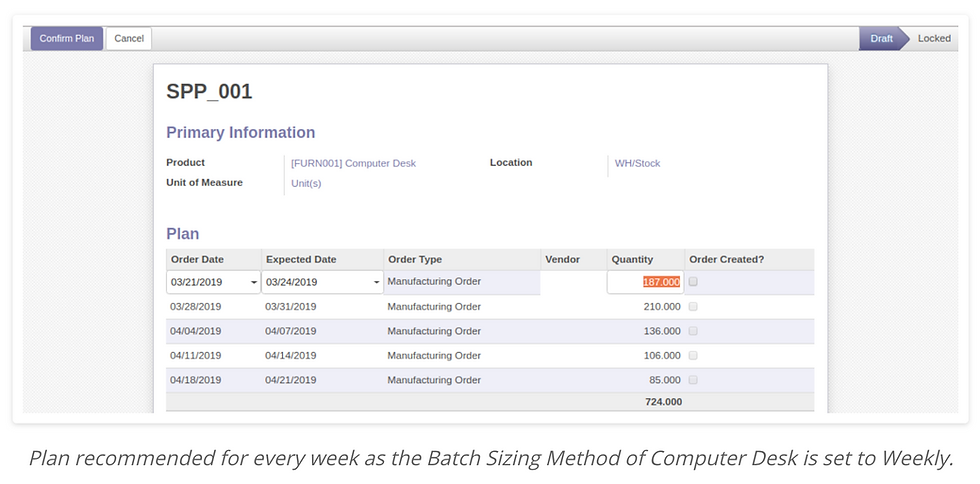Toggle Order Created checkbox in 04/04/2019 row
The height and width of the screenshot is (484, 980).
click(x=693, y=331)
